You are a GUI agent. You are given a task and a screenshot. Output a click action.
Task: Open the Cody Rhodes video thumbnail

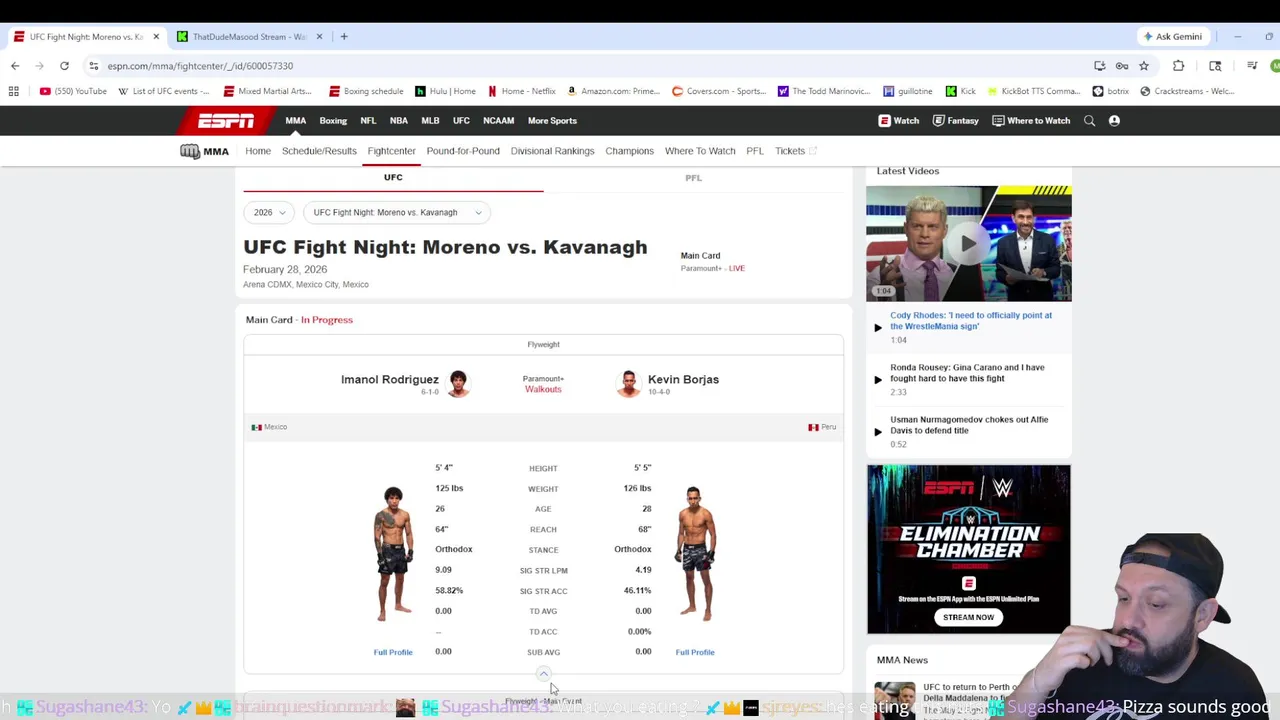(968, 243)
